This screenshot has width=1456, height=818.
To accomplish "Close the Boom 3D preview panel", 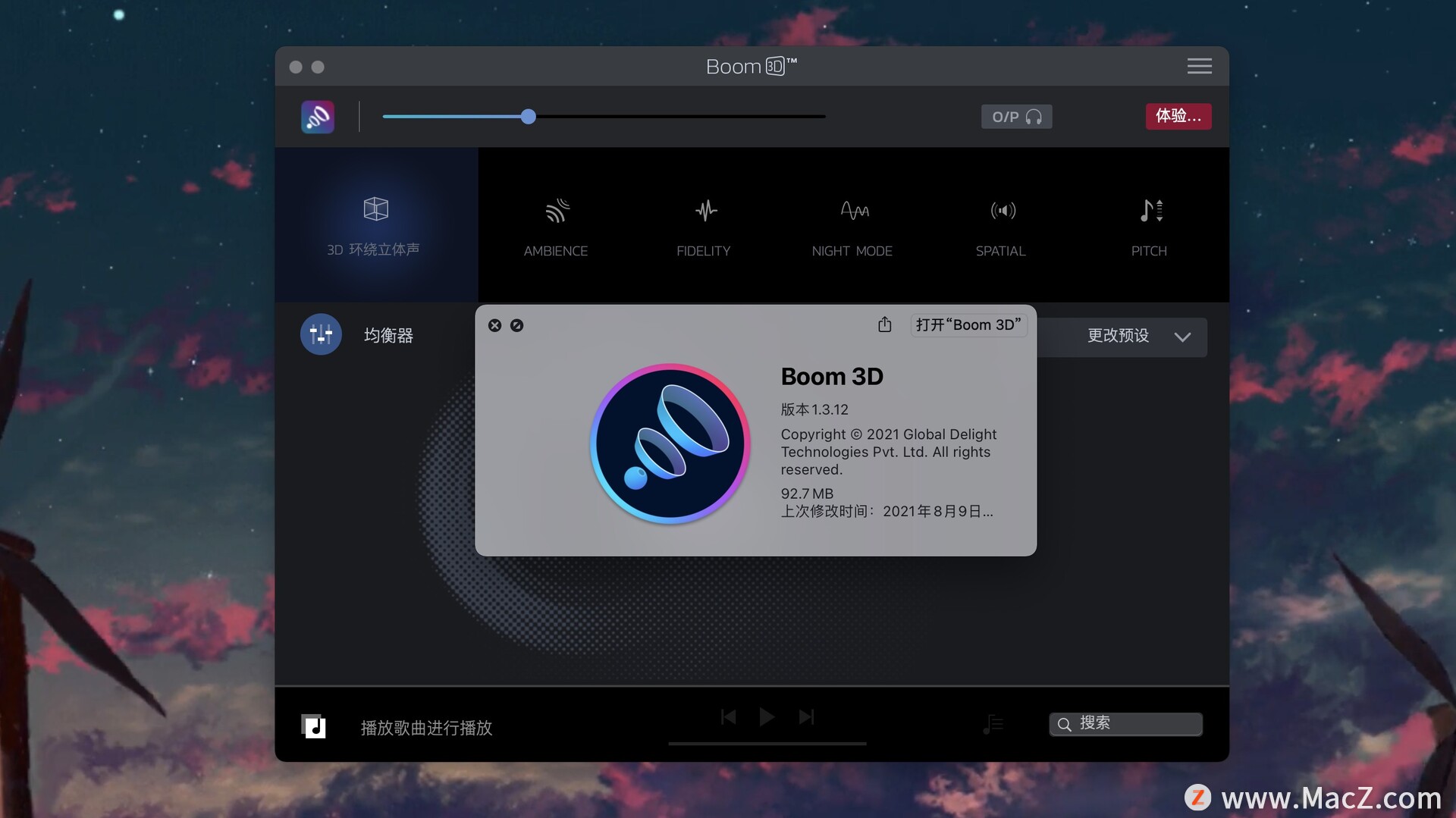I will coord(494,325).
